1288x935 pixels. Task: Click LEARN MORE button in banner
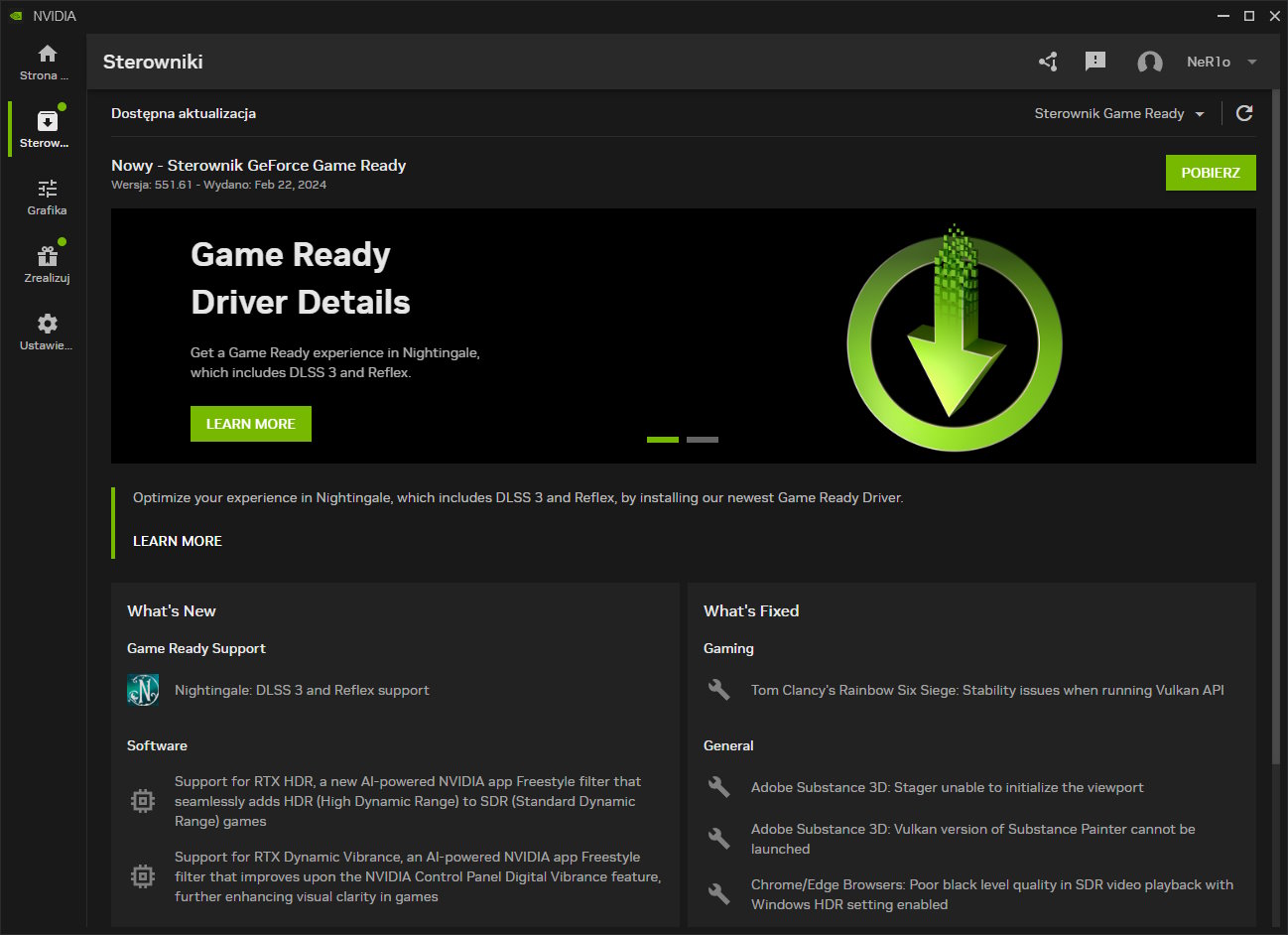tap(251, 424)
